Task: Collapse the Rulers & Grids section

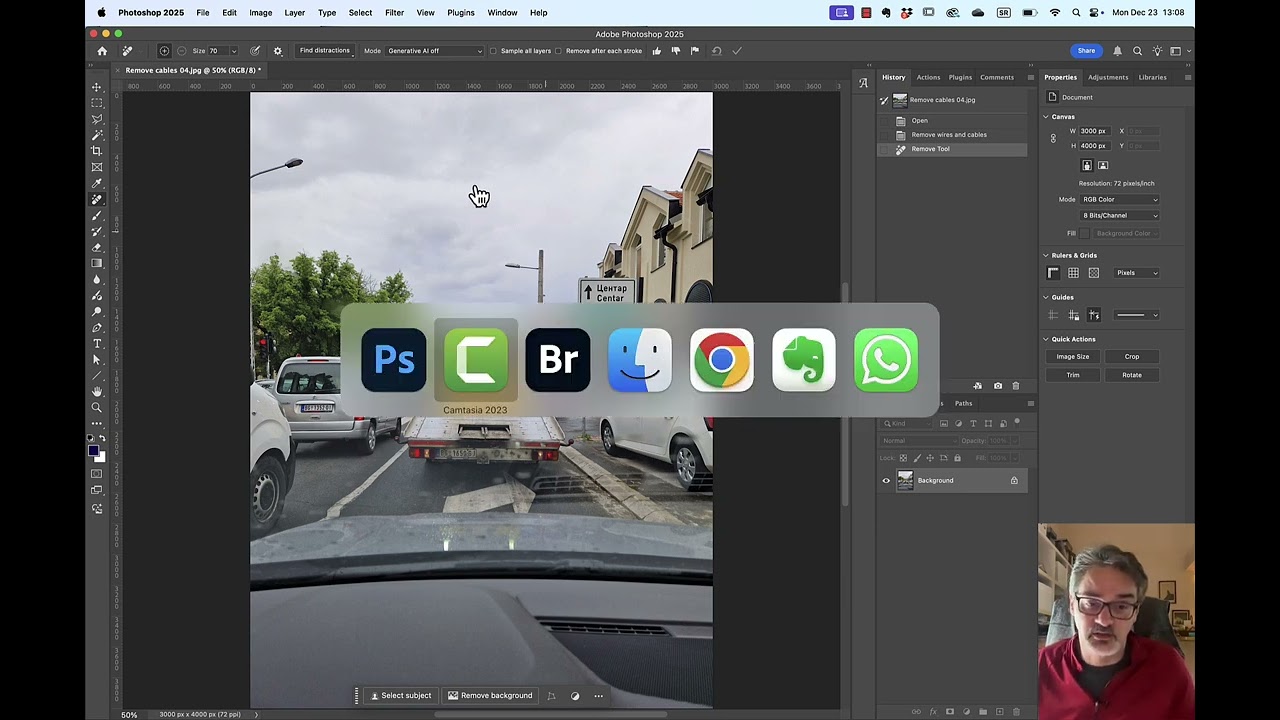Action: 1046,255
